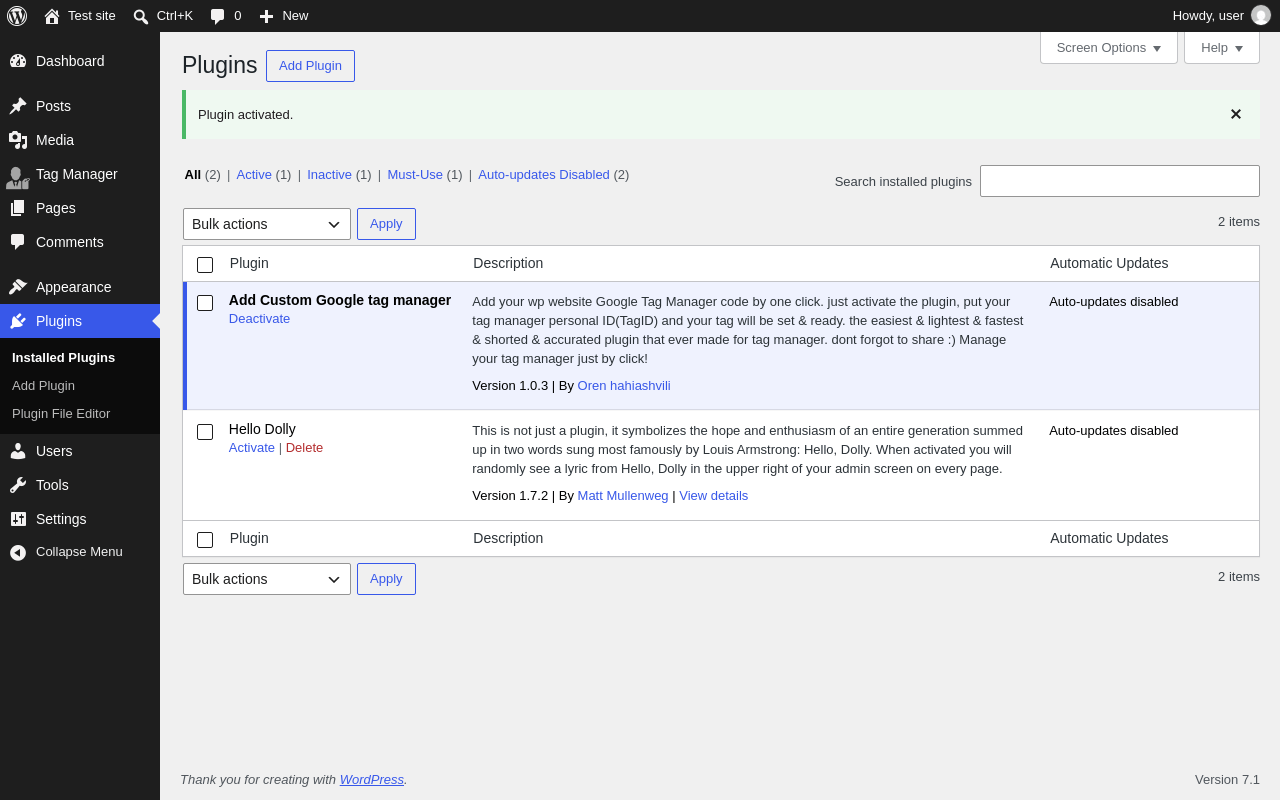
Task: Expand the Help tab
Action: (1222, 47)
